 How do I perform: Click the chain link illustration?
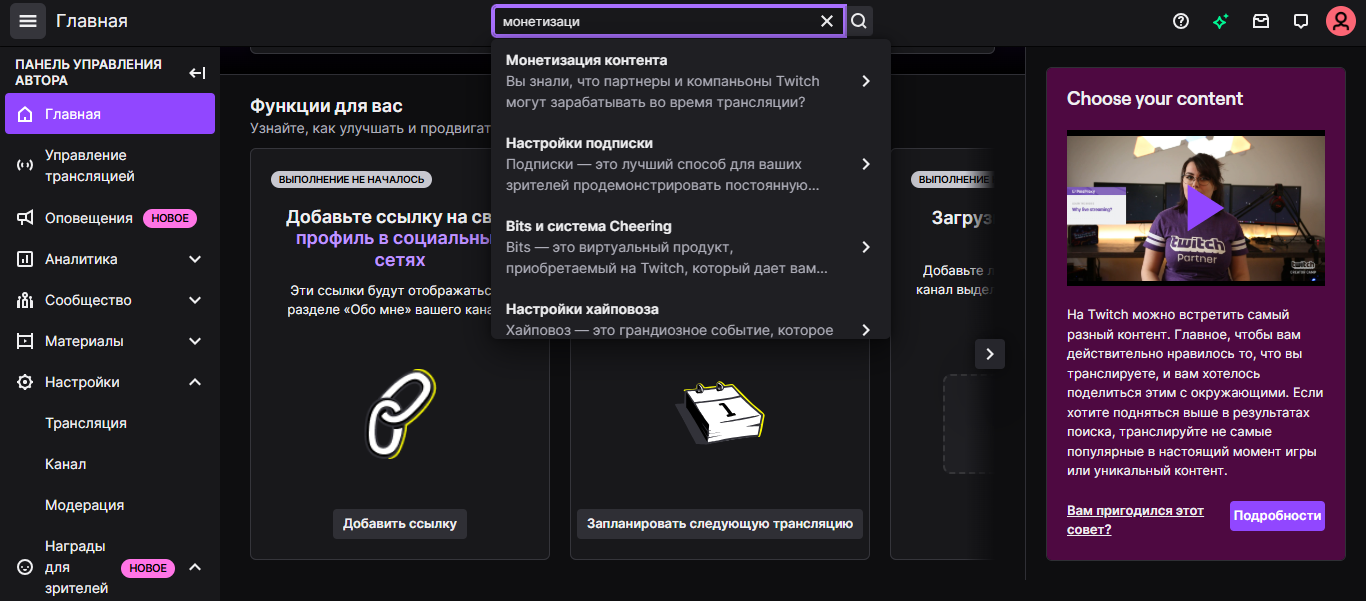click(x=400, y=414)
